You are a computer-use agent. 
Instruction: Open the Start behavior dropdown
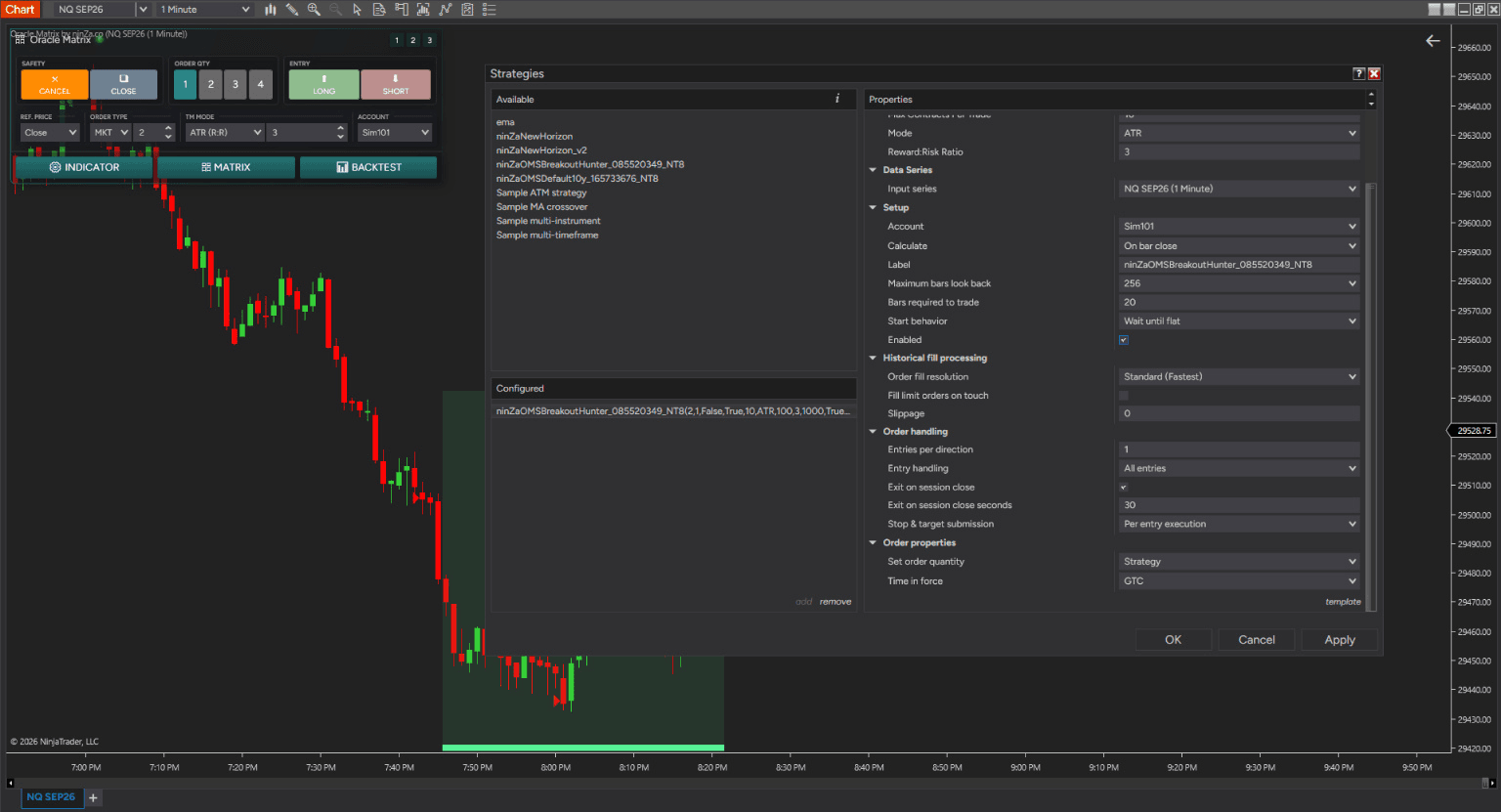tap(1239, 321)
